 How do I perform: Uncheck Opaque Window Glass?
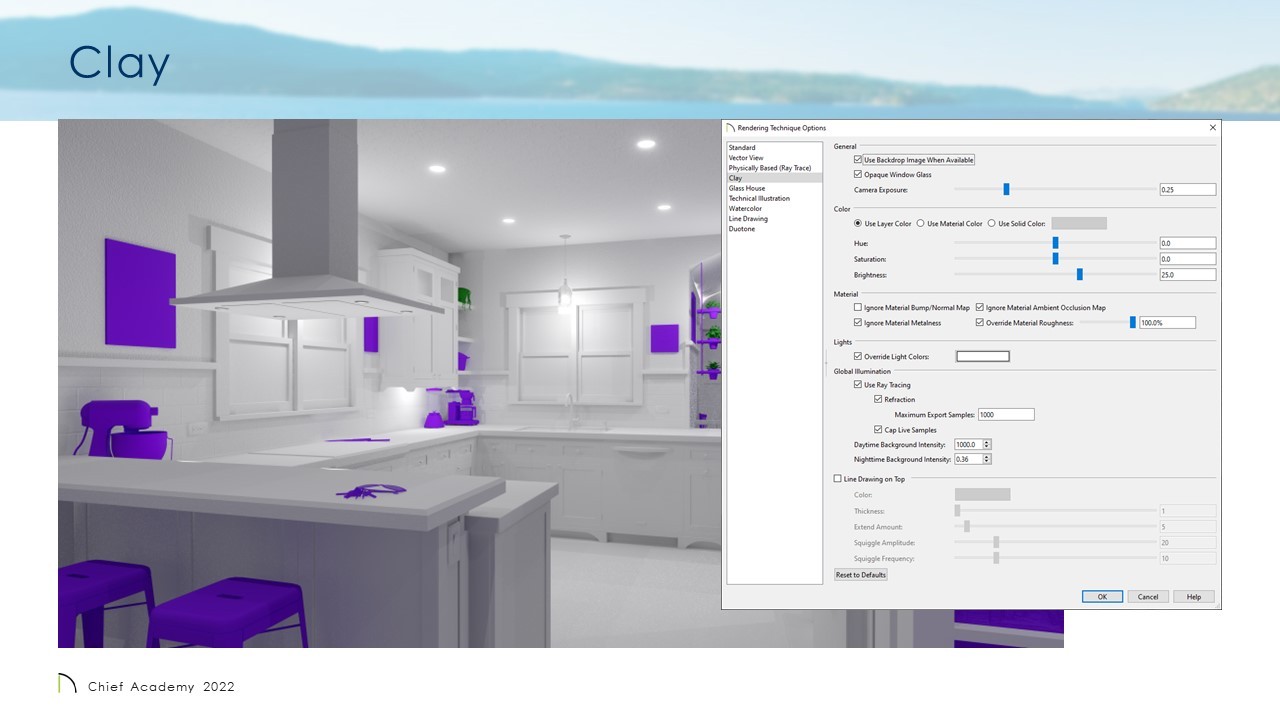click(x=858, y=175)
